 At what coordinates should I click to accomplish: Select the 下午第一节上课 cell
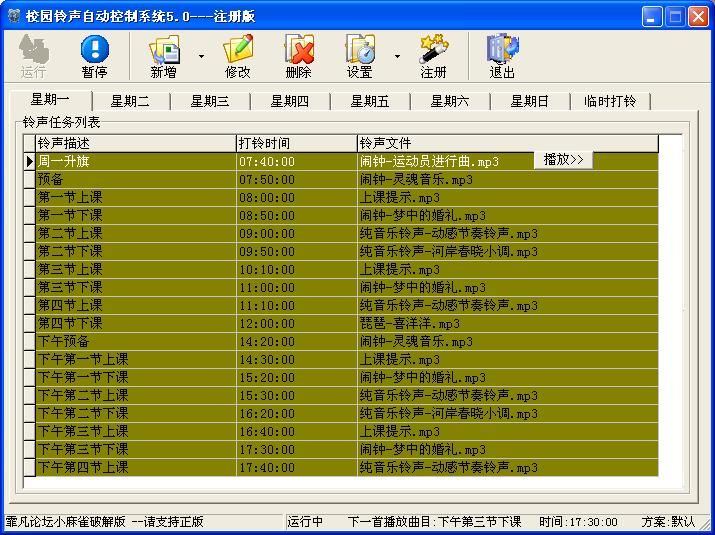click(136, 359)
